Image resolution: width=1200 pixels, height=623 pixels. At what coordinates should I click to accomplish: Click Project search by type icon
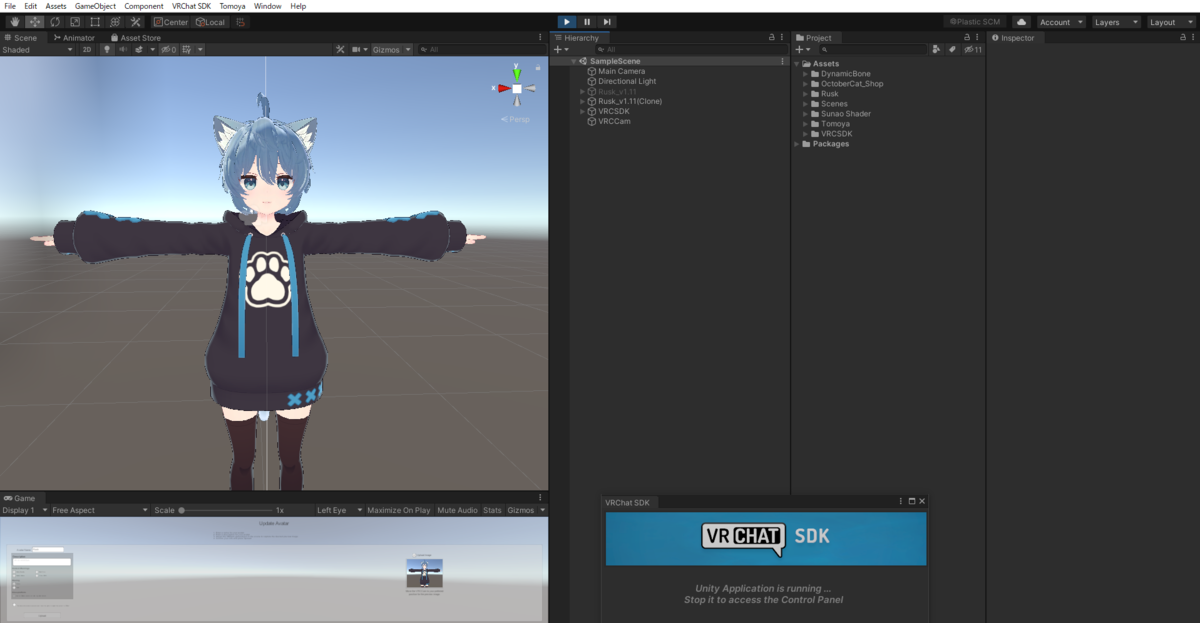tap(936, 49)
